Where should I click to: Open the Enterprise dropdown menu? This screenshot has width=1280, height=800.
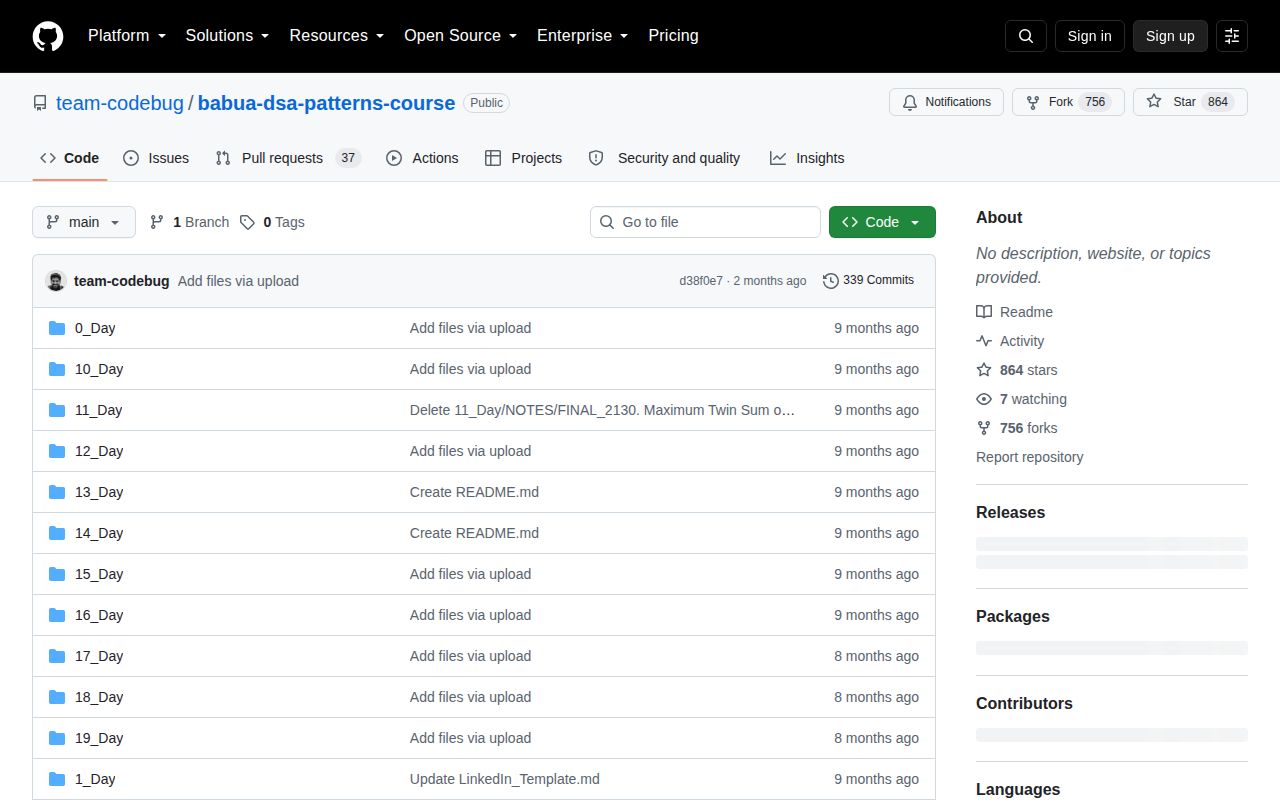point(583,36)
